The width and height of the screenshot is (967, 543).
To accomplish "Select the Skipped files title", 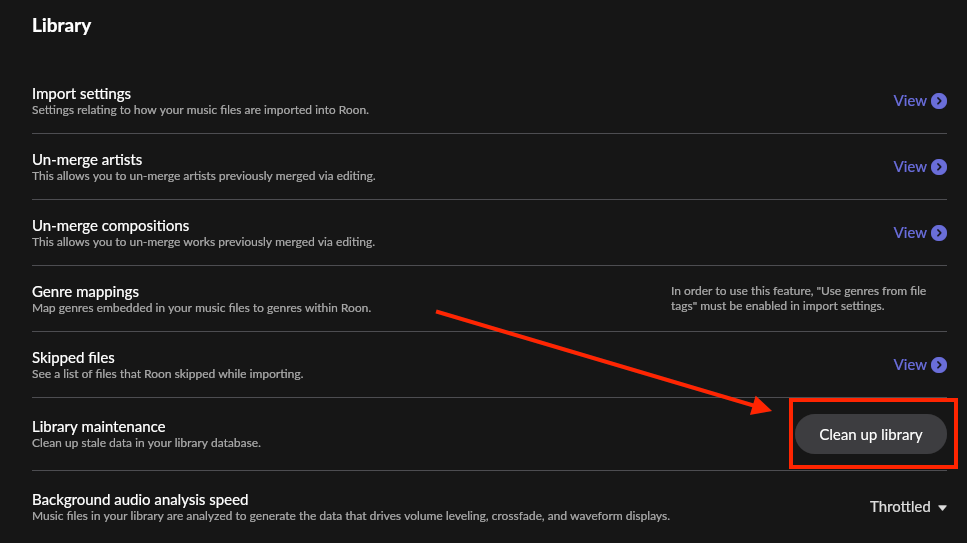I will coord(73,358).
